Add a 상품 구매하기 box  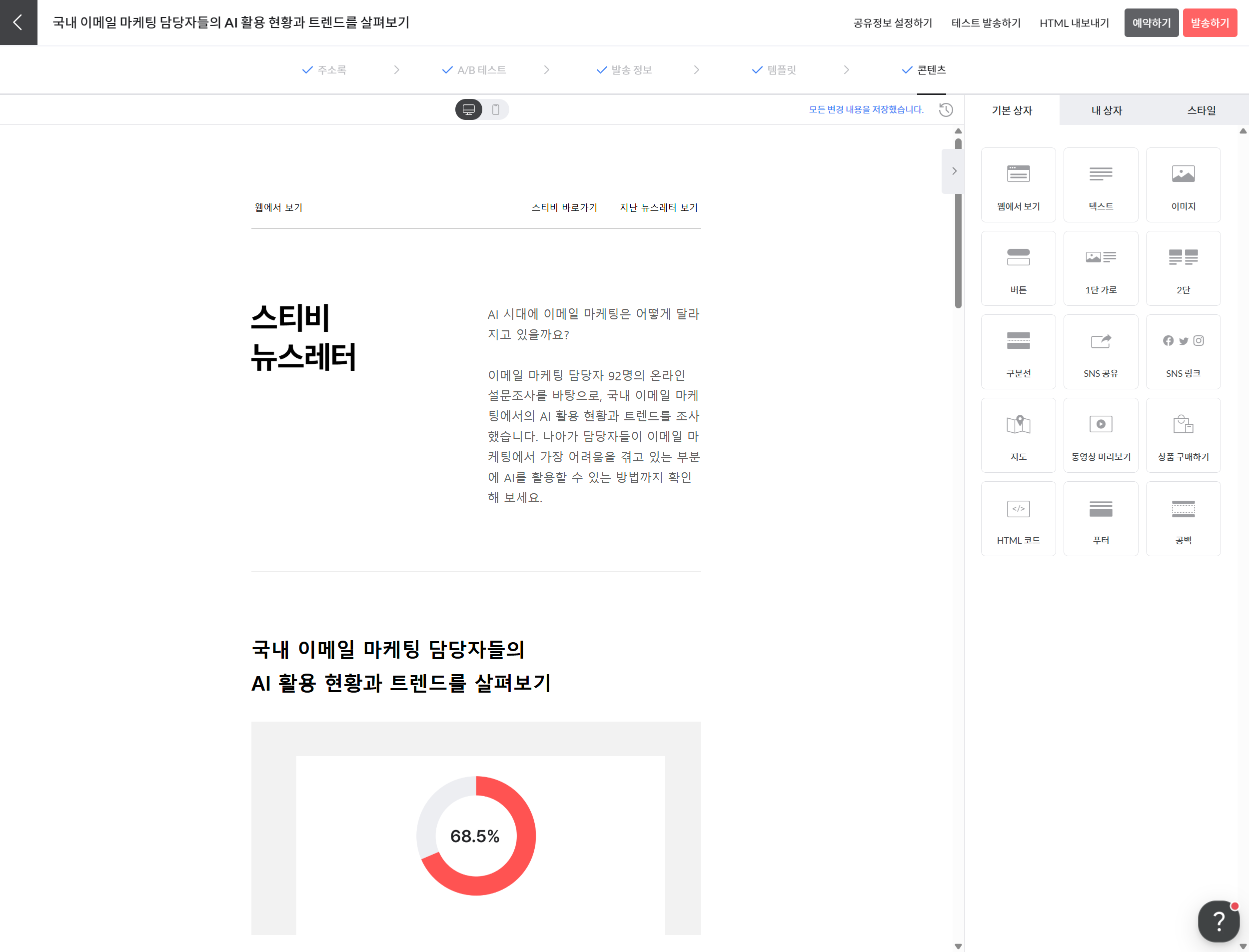(1183, 435)
